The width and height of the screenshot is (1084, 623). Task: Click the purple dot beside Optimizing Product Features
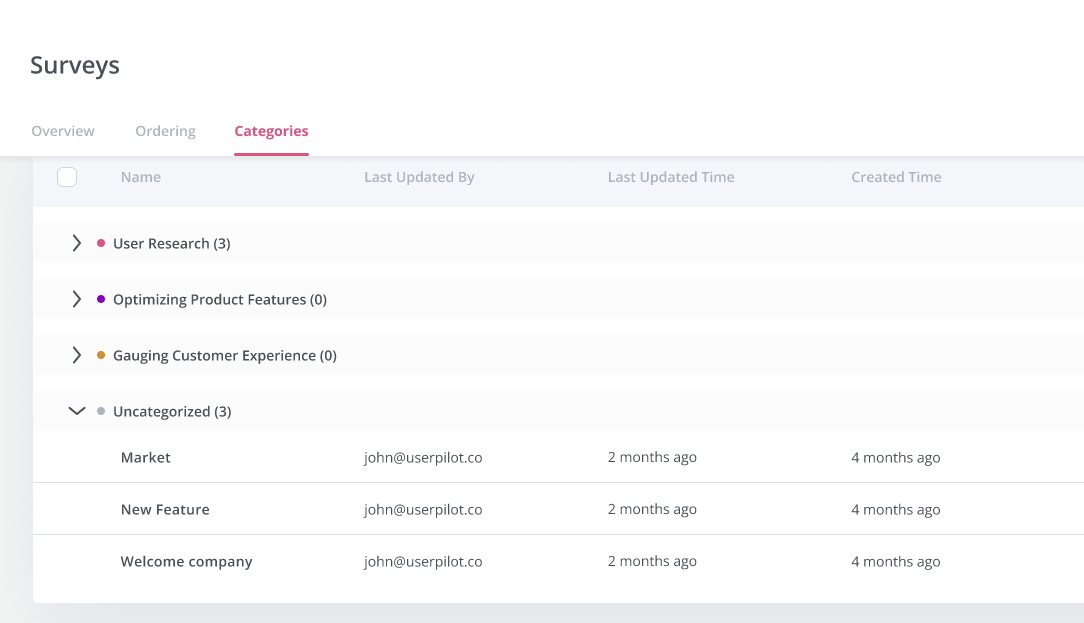click(x=101, y=299)
